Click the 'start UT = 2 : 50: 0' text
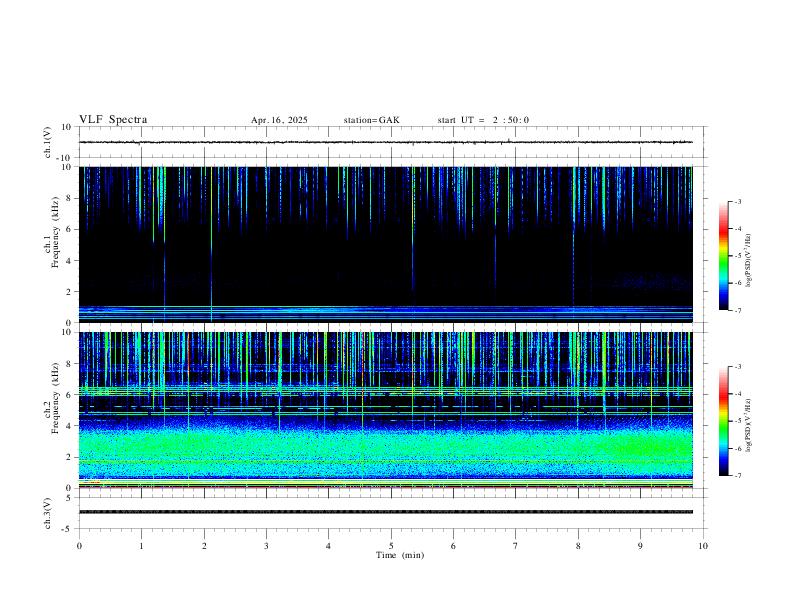The height and width of the screenshot is (612, 792). pos(483,120)
